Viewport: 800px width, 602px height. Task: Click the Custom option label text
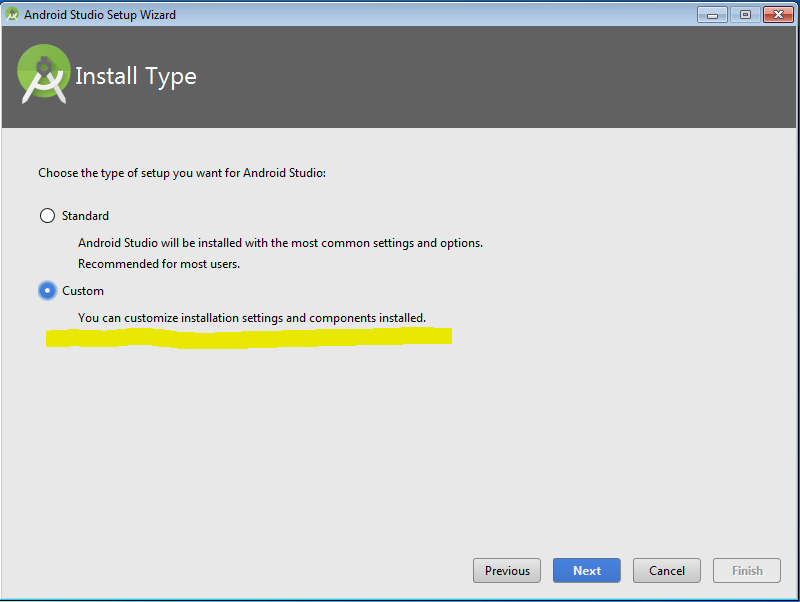click(x=83, y=291)
